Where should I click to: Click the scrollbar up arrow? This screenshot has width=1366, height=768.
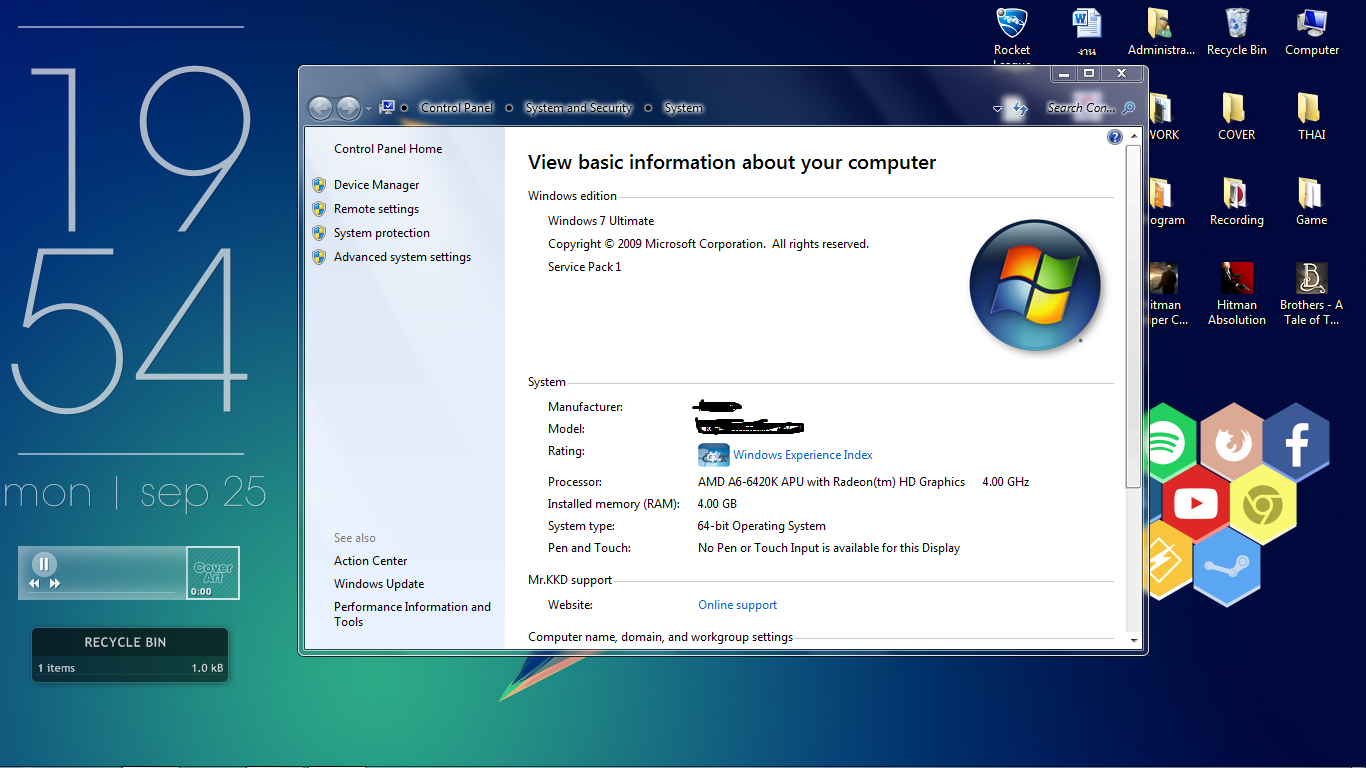tap(1133, 136)
